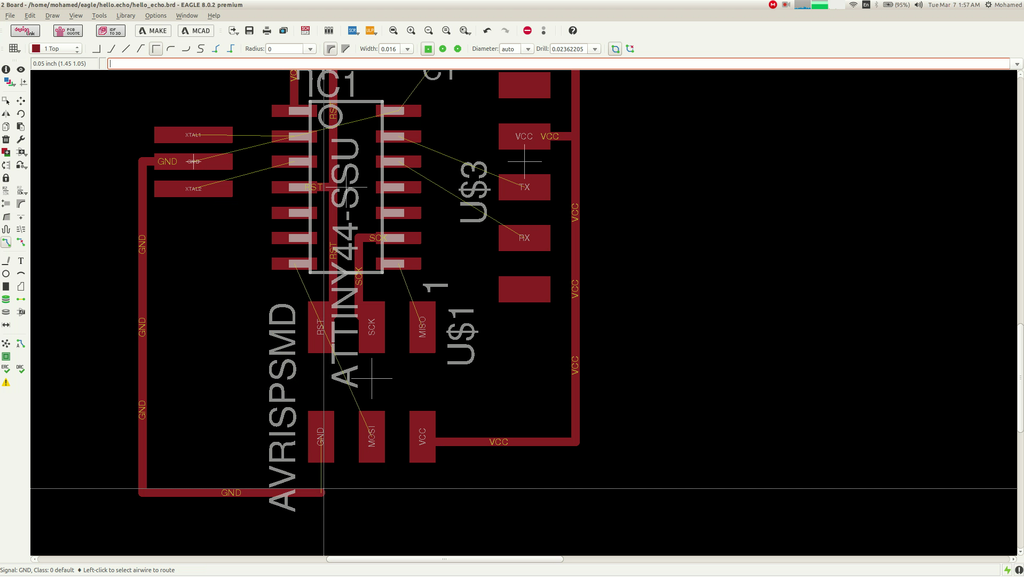Select the Ripup tool

[x=21, y=242]
